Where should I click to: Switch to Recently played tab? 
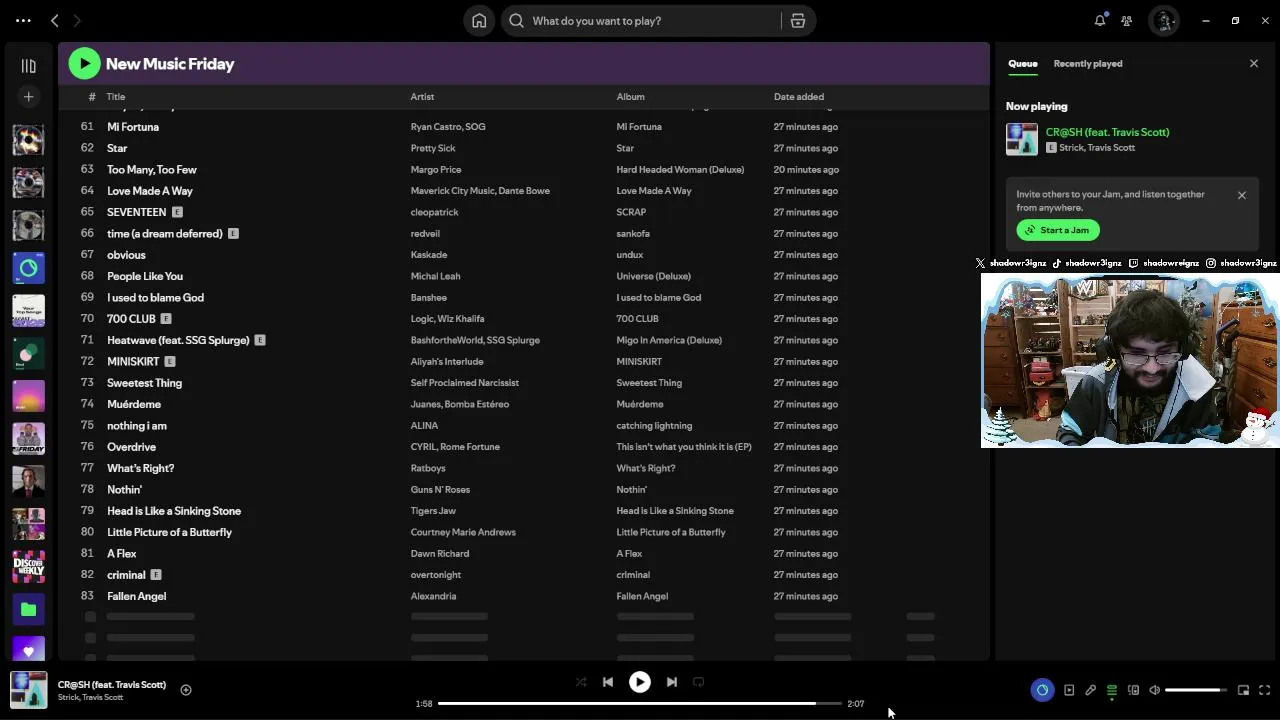pyautogui.click(x=1088, y=64)
